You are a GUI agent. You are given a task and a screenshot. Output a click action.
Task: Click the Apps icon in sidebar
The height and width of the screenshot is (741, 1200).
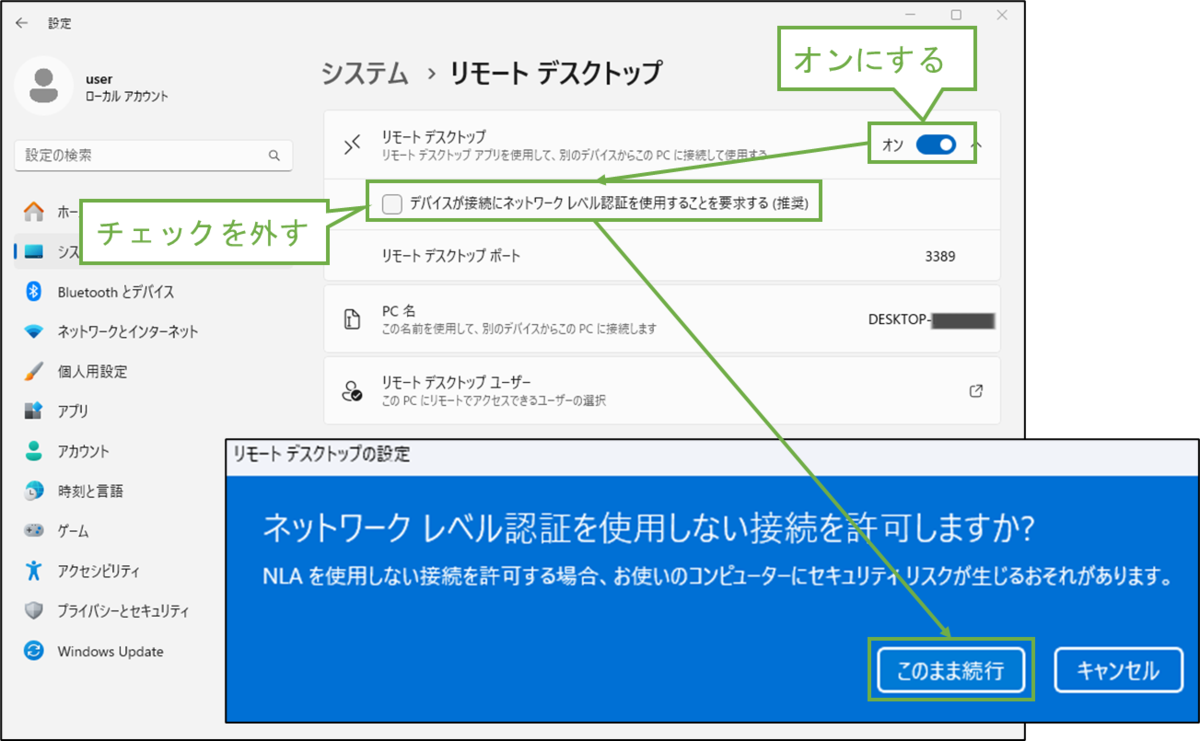(34, 411)
